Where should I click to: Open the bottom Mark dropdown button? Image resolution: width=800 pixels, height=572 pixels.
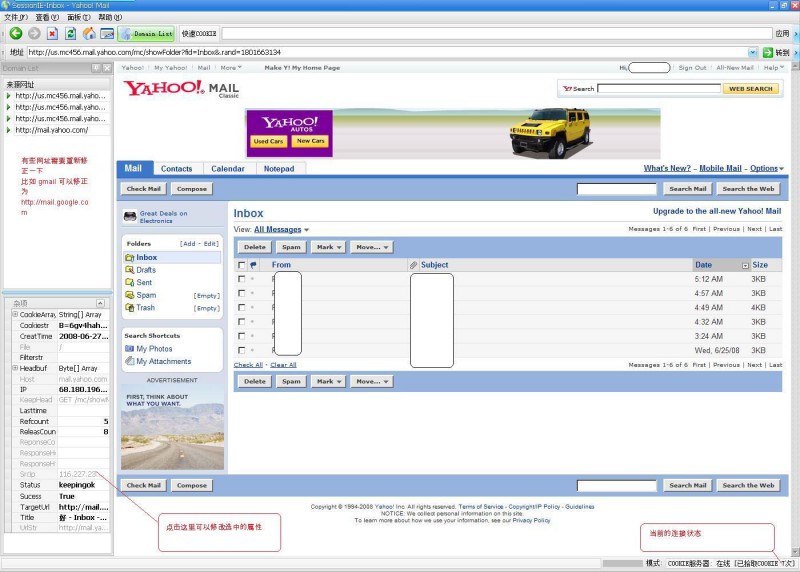(x=328, y=381)
